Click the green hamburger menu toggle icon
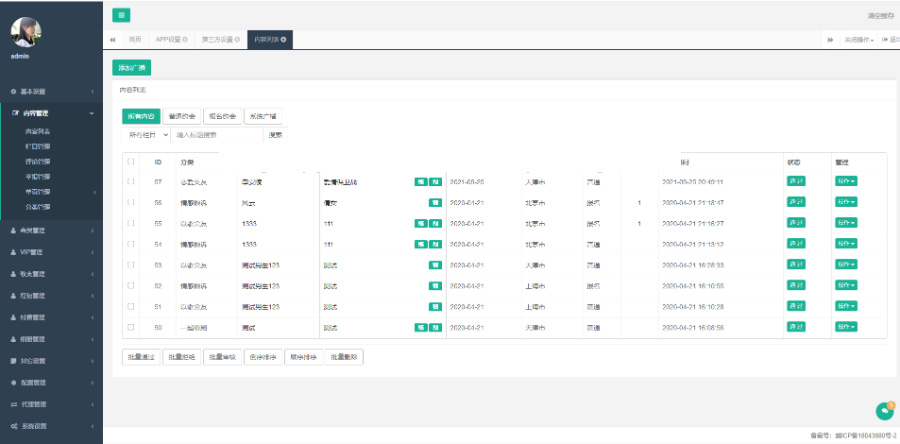Image resolution: width=900 pixels, height=444 pixels. [x=121, y=15]
